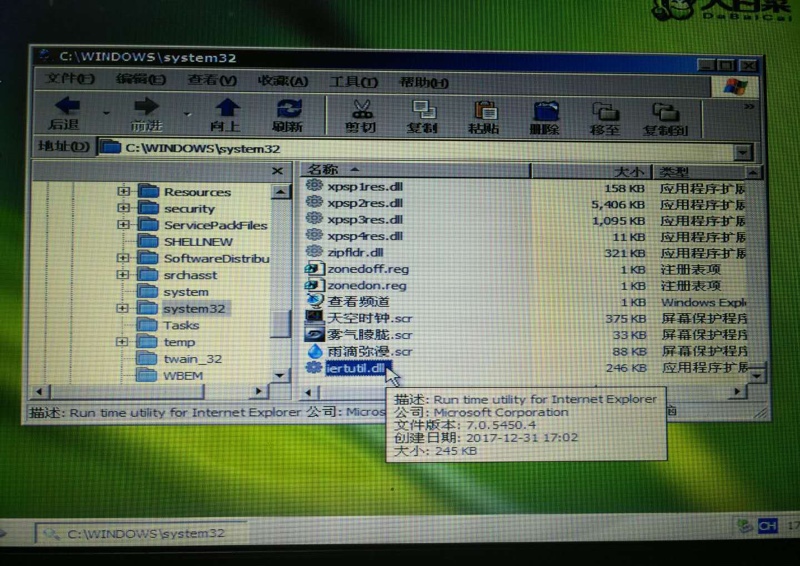This screenshot has width=800, height=566.
Task: Open dropdown arrow beside 后退 button
Action: click(106, 112)
